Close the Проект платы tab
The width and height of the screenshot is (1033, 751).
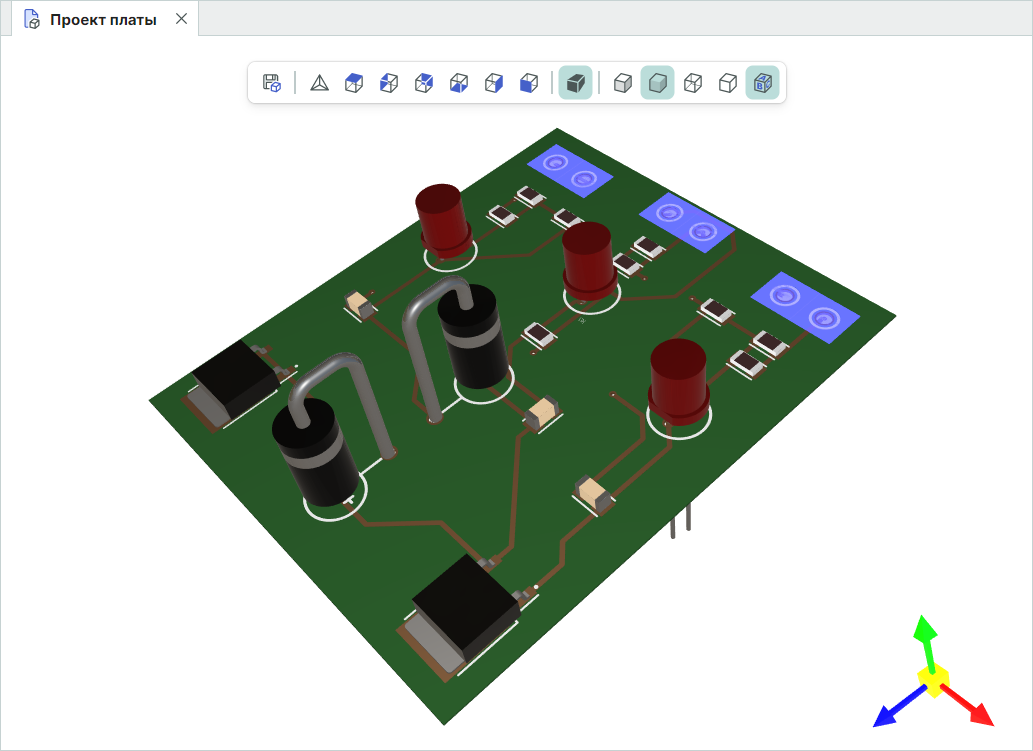click(181, 19)
